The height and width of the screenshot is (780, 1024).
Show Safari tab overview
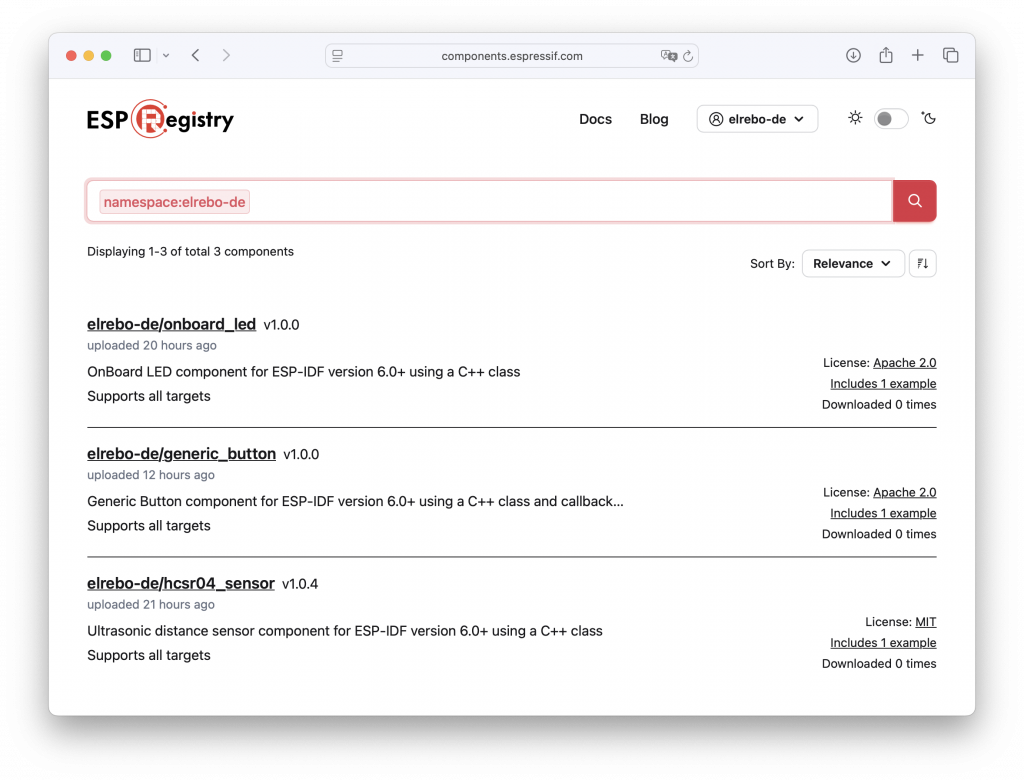pyautogui.click(x=950, y=56)
